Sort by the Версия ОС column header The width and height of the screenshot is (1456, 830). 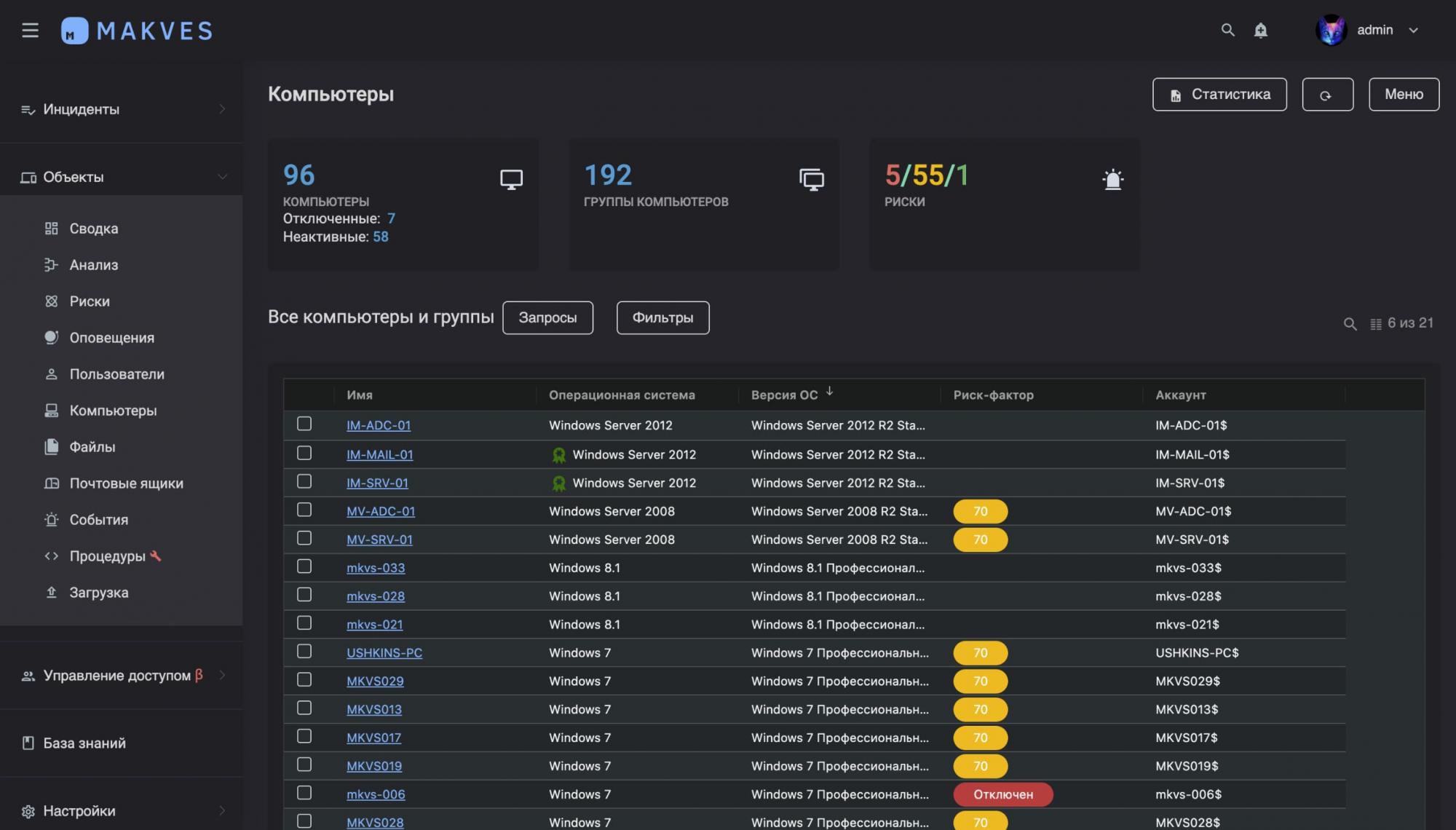785,395
